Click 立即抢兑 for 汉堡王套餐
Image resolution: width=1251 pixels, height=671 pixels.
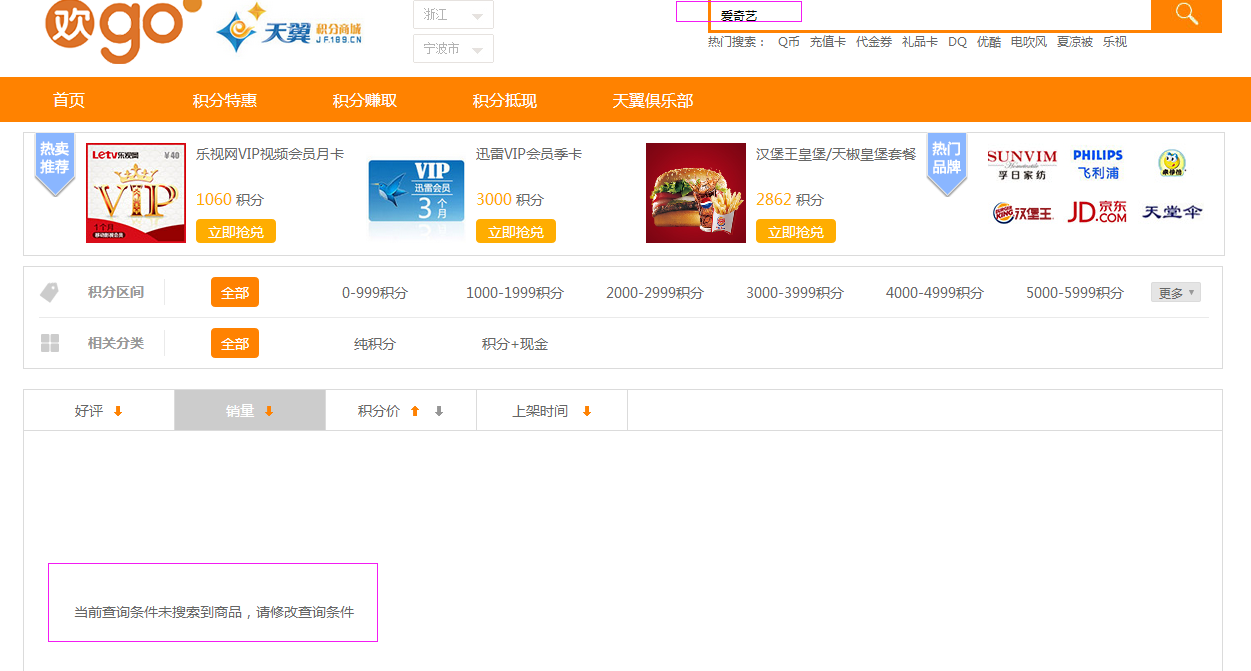point(796,231)
